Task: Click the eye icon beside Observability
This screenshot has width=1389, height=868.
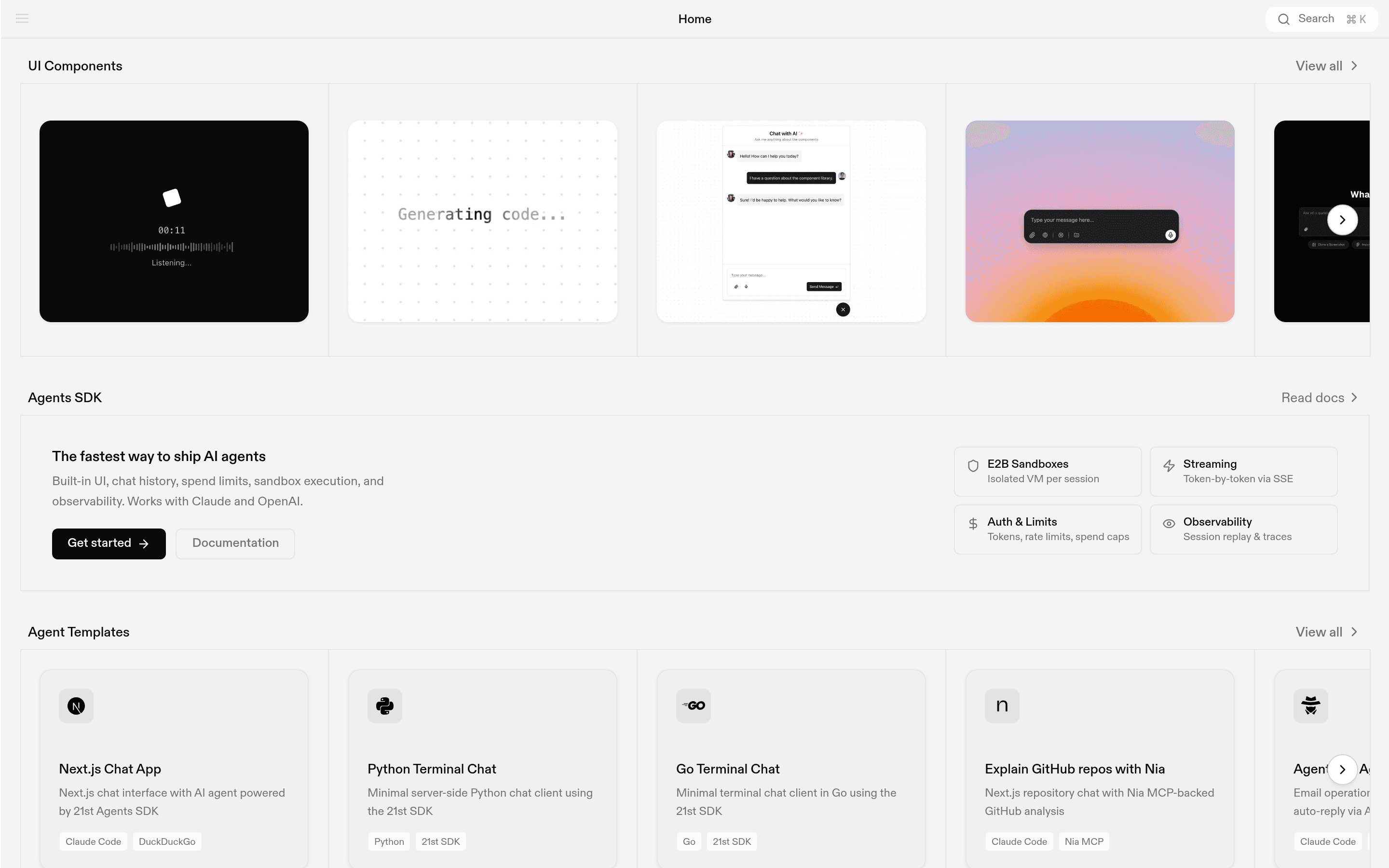Action: coord(1169,523)
